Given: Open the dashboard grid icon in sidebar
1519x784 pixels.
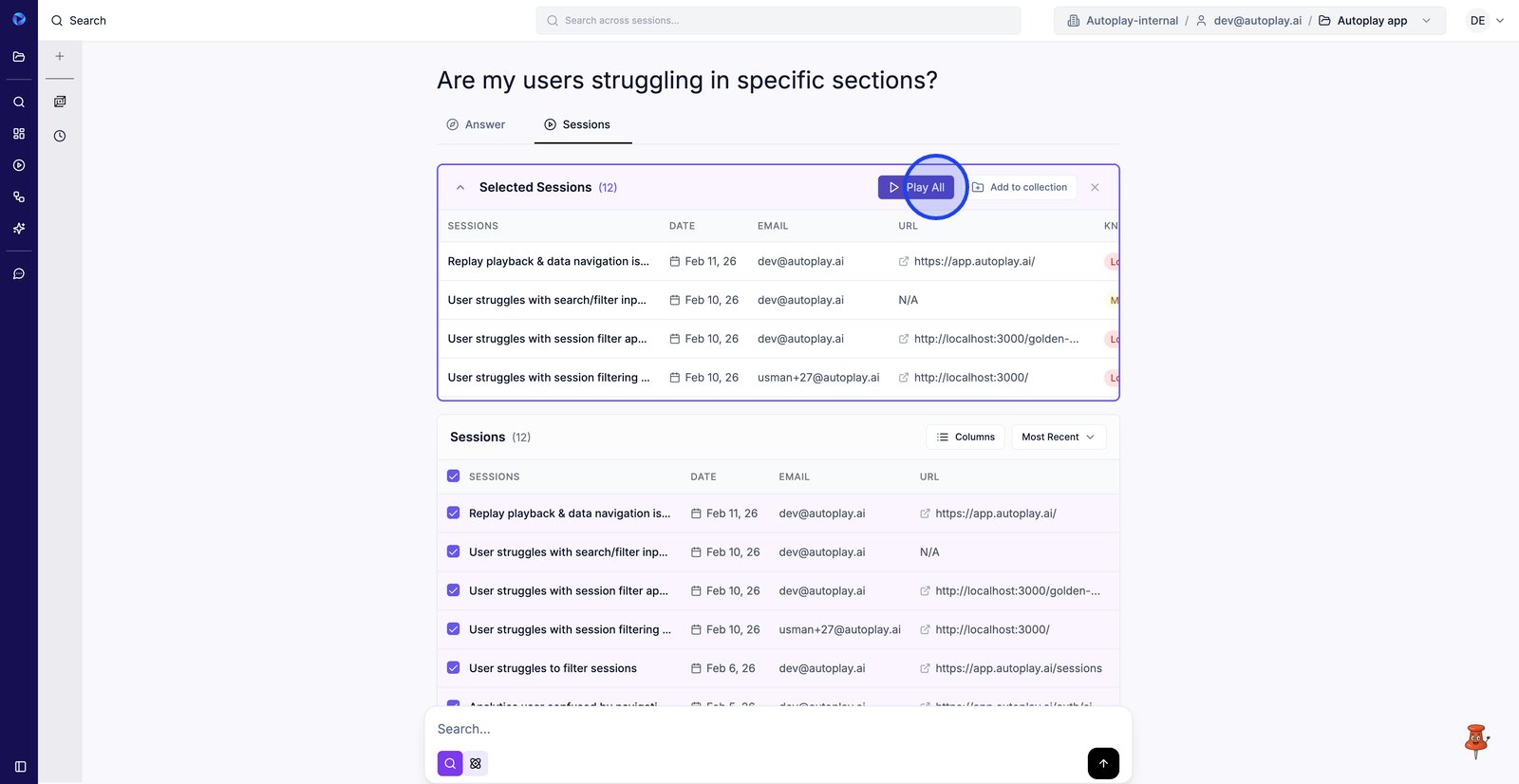Looking at the screenshot, I should pyautogui.click(x=18, y=134).
